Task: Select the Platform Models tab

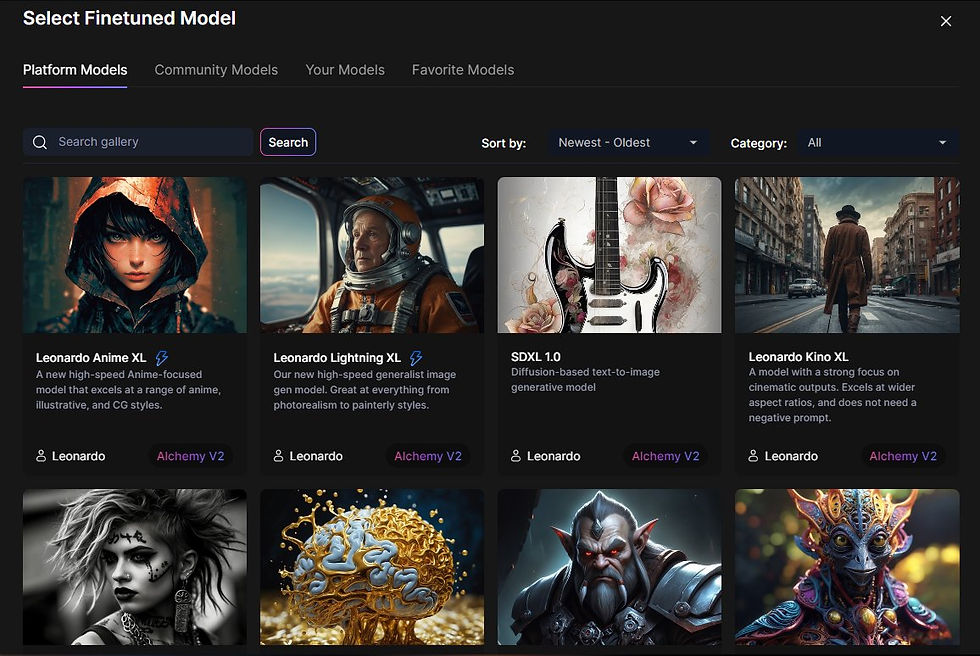Action: tap(75, 70)
